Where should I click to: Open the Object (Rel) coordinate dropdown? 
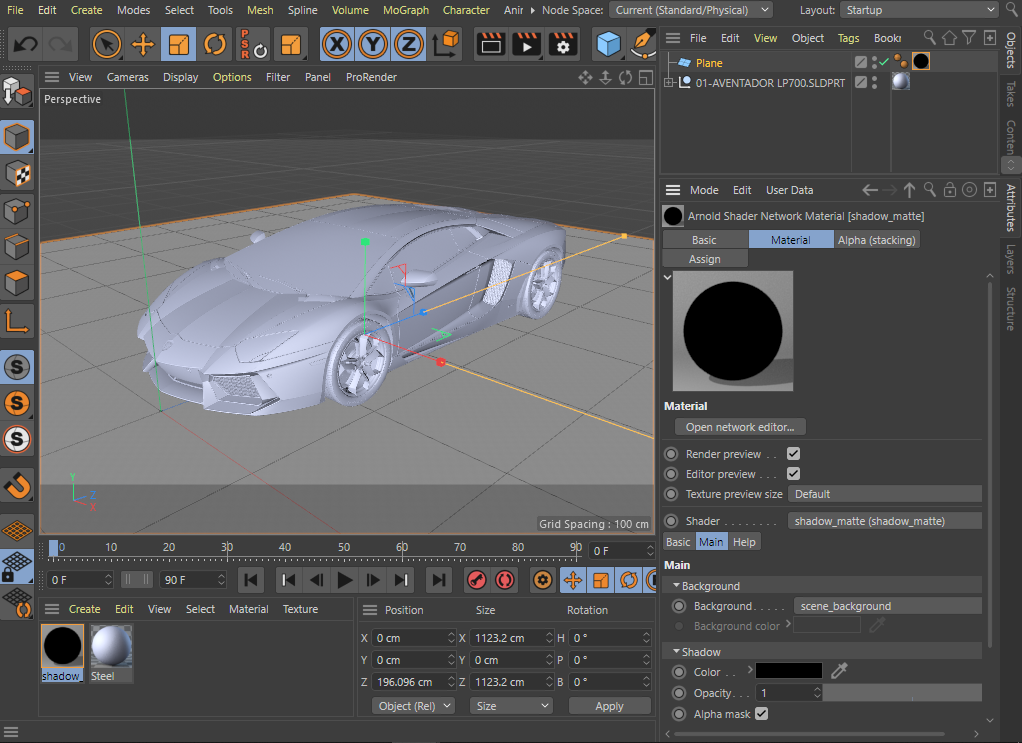coord(413,706)
